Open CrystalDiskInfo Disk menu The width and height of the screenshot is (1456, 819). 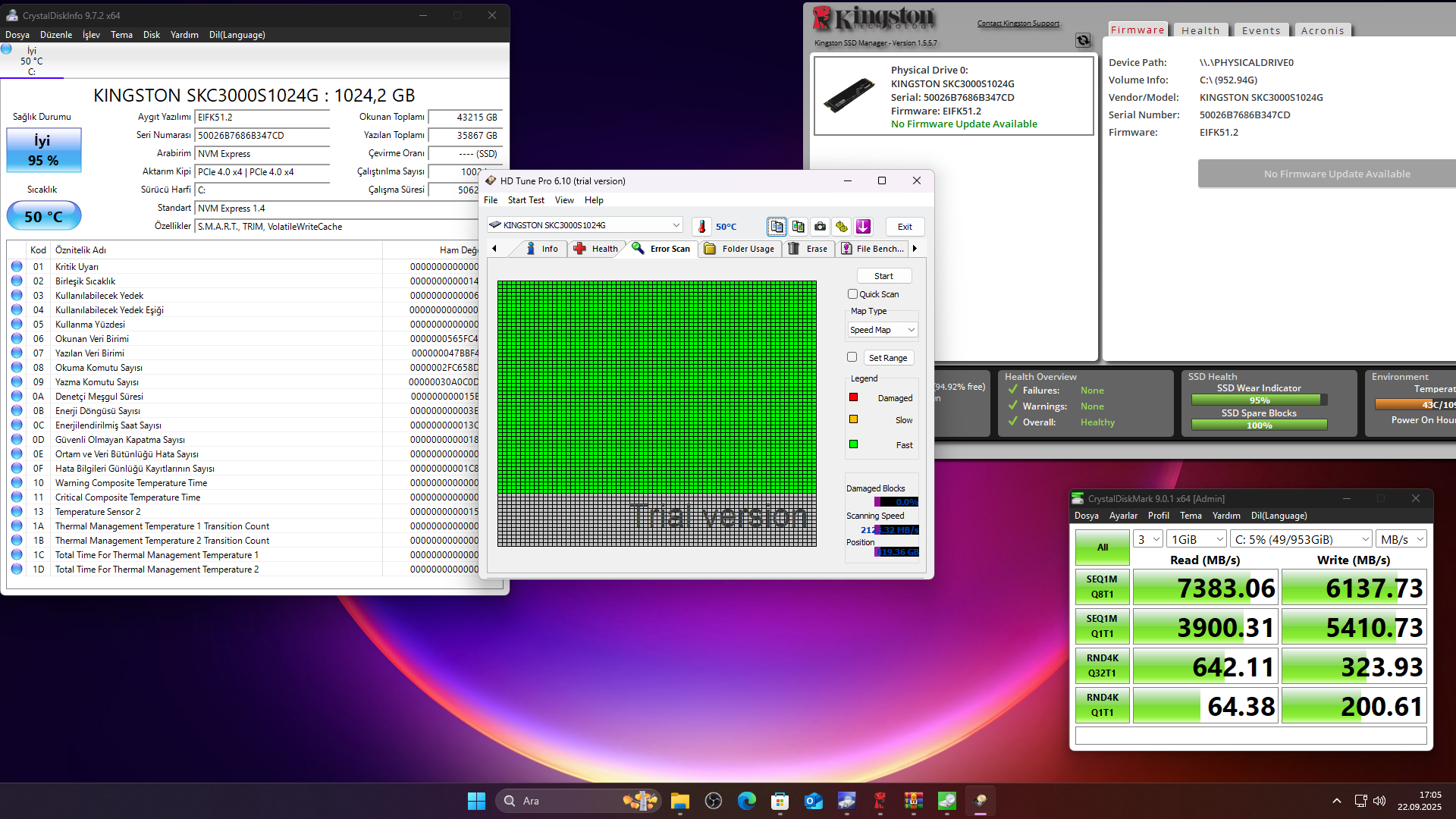152,35
